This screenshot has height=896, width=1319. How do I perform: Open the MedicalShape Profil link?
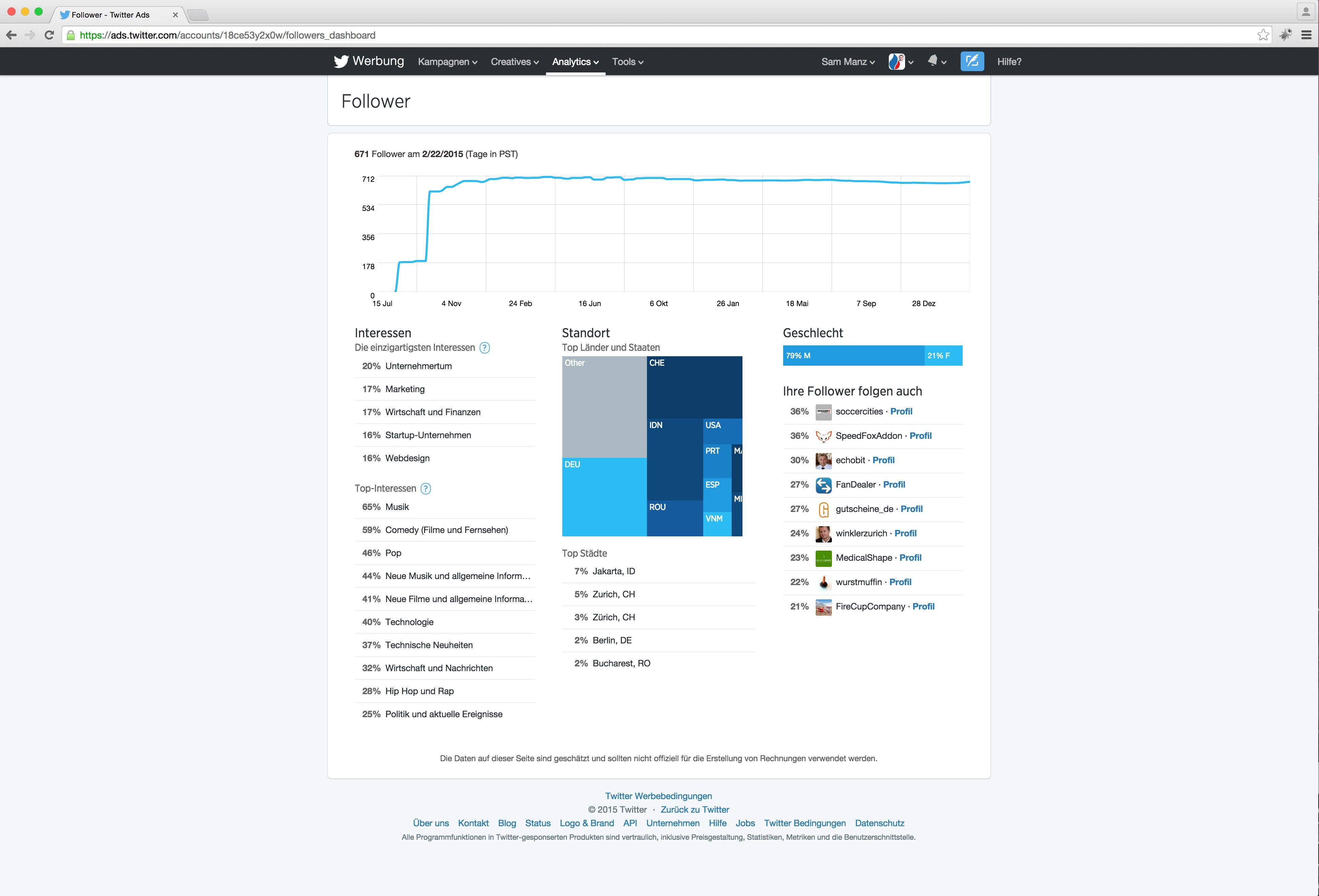[910, 558]
